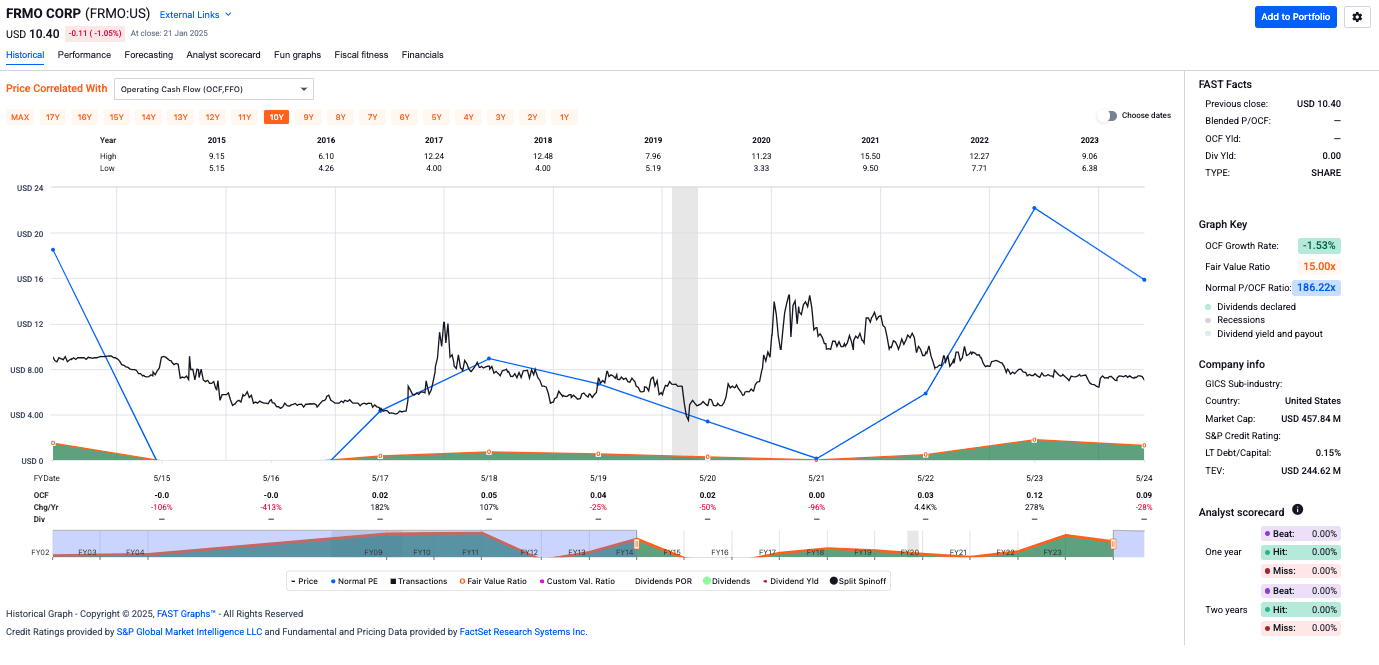
Task: Toggle Dividends POR in the legend
Action: pos(663,580)
